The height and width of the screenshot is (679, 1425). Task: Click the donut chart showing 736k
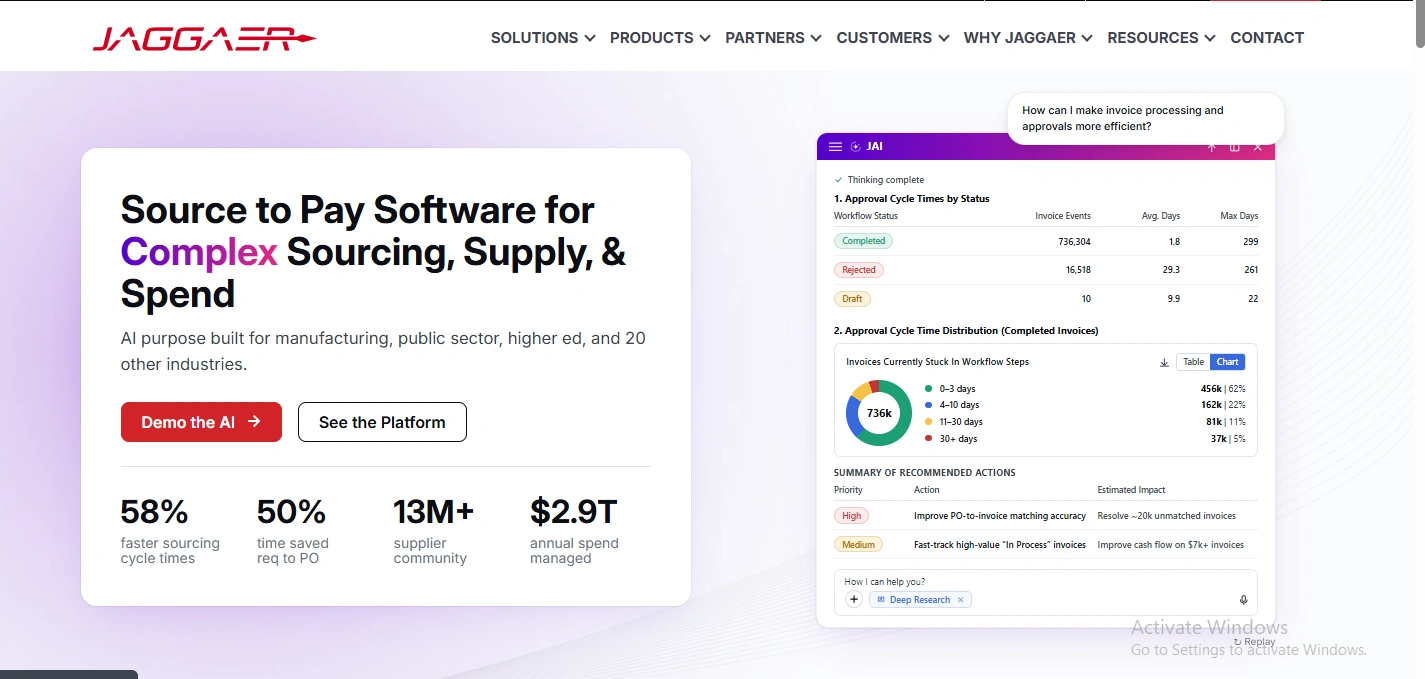click(879, 413)
